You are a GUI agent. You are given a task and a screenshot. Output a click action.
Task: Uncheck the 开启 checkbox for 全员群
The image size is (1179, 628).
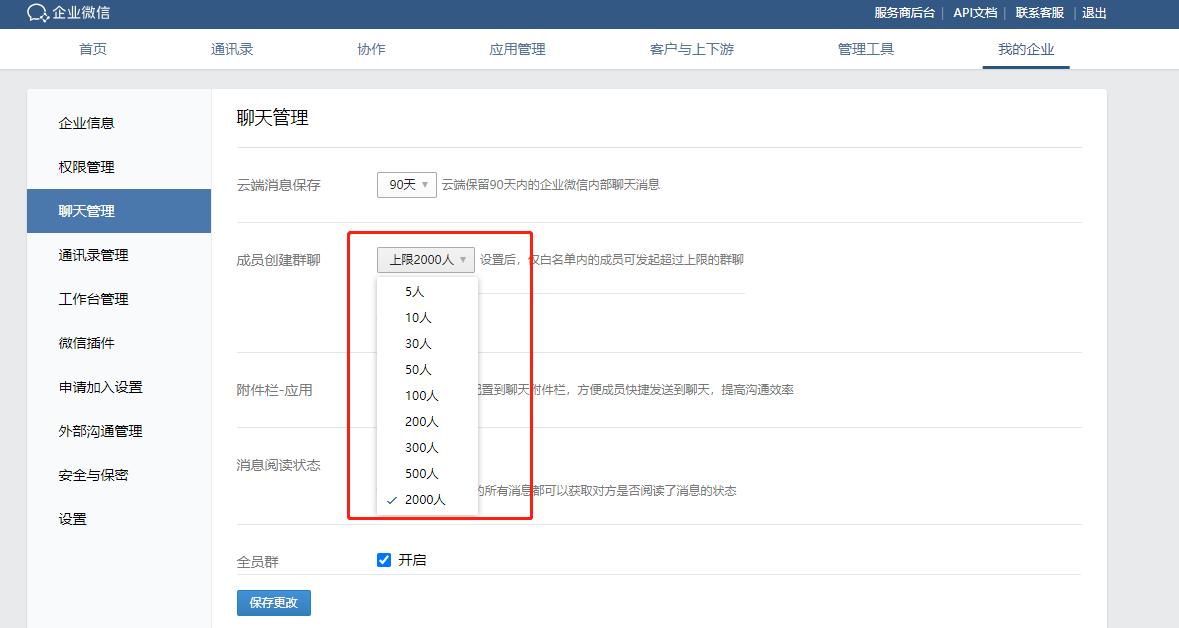point(384,559)
